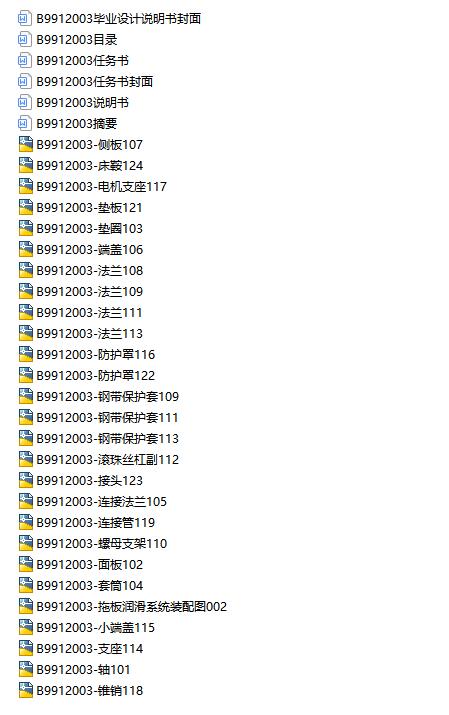Select file B9912003-床鞍124
Image resolution: width=449 pixels, height=715 pixels.
coord(90,166)
